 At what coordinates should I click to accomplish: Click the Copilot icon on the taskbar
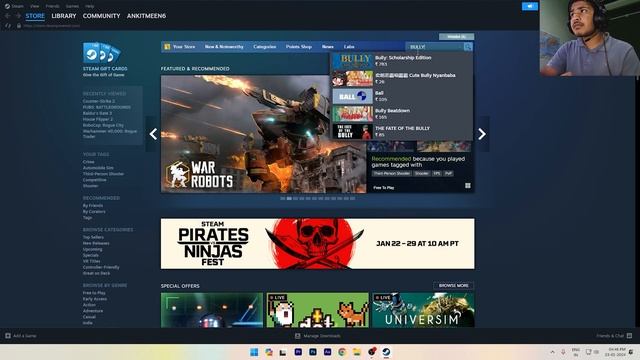pyautogui.click(x=269, y=352)
